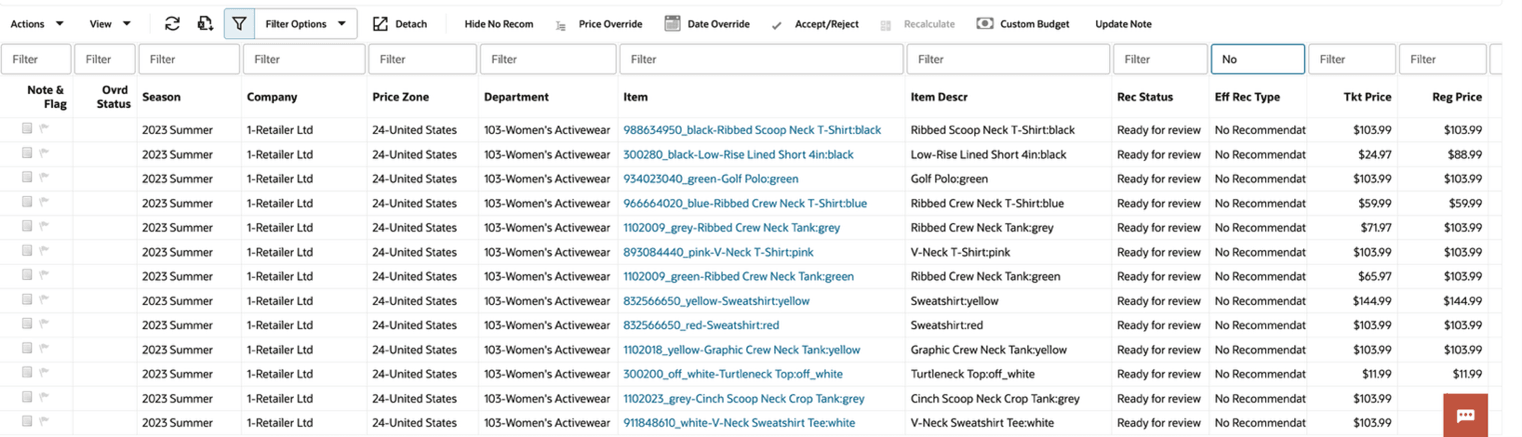Open item 988634950_black-Ribbed Scoop Neck T-Shirt link

pos(752,130)
